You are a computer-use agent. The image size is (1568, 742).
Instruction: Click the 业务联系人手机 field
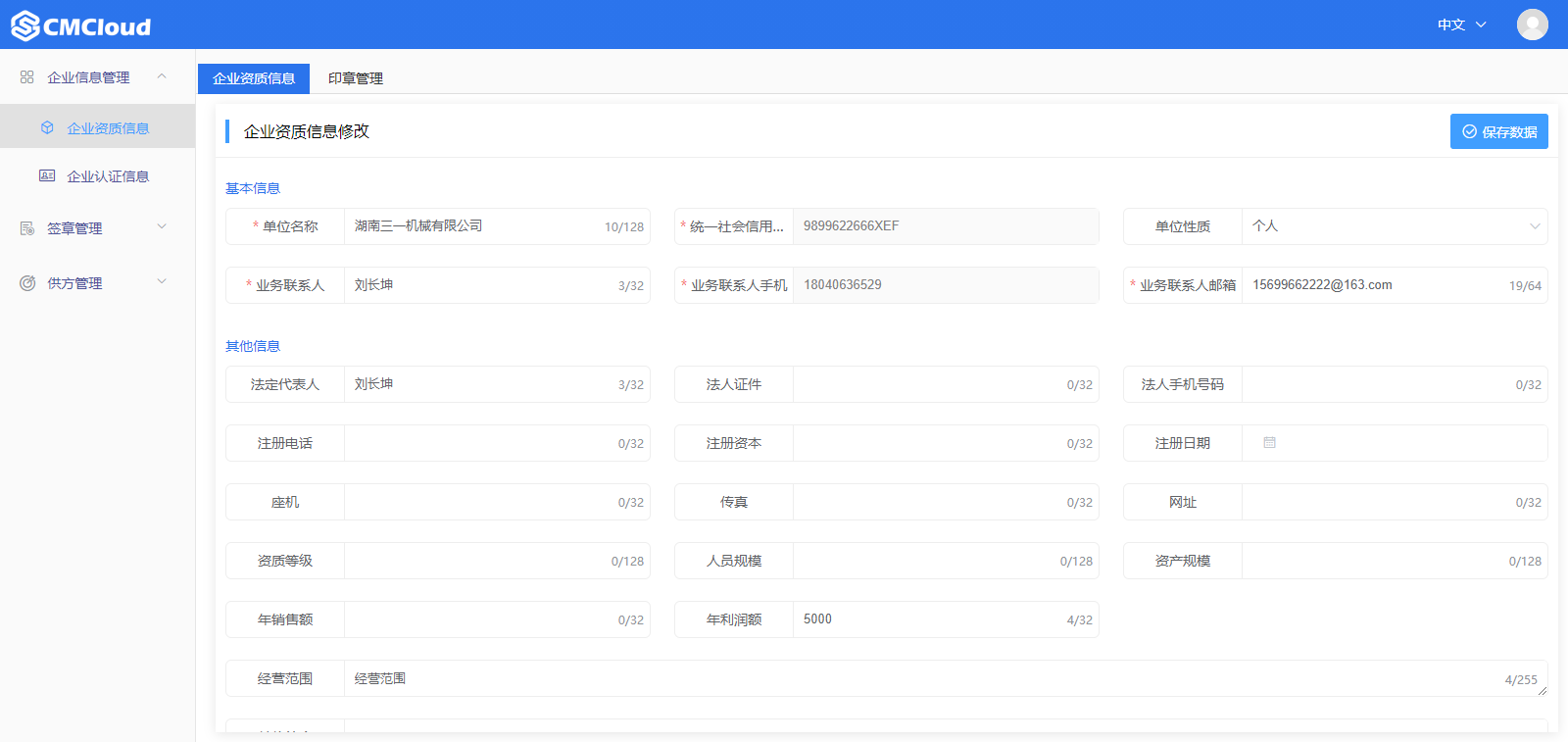click(x=946, y=285)
